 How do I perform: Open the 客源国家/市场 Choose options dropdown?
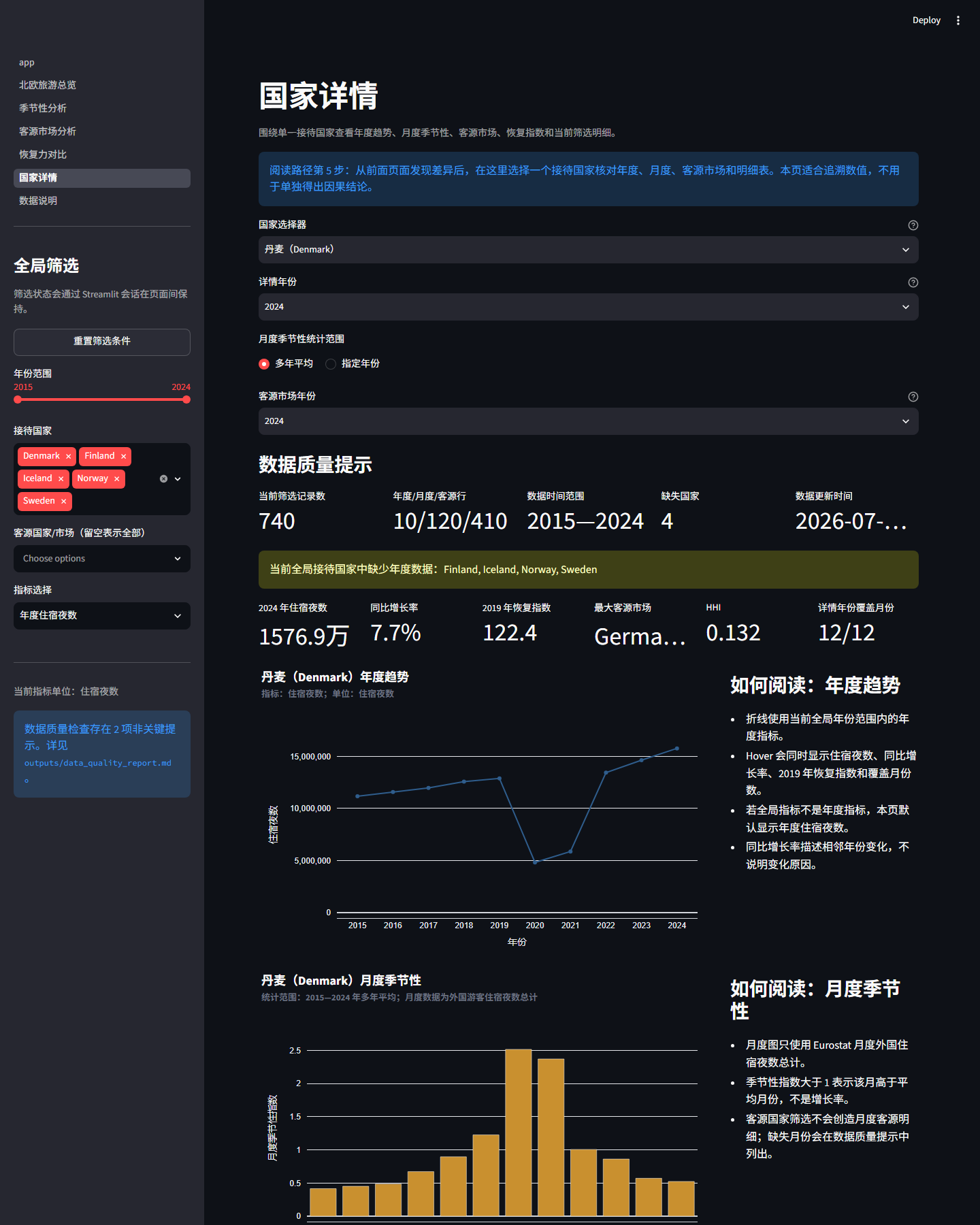tap(102, 559)
